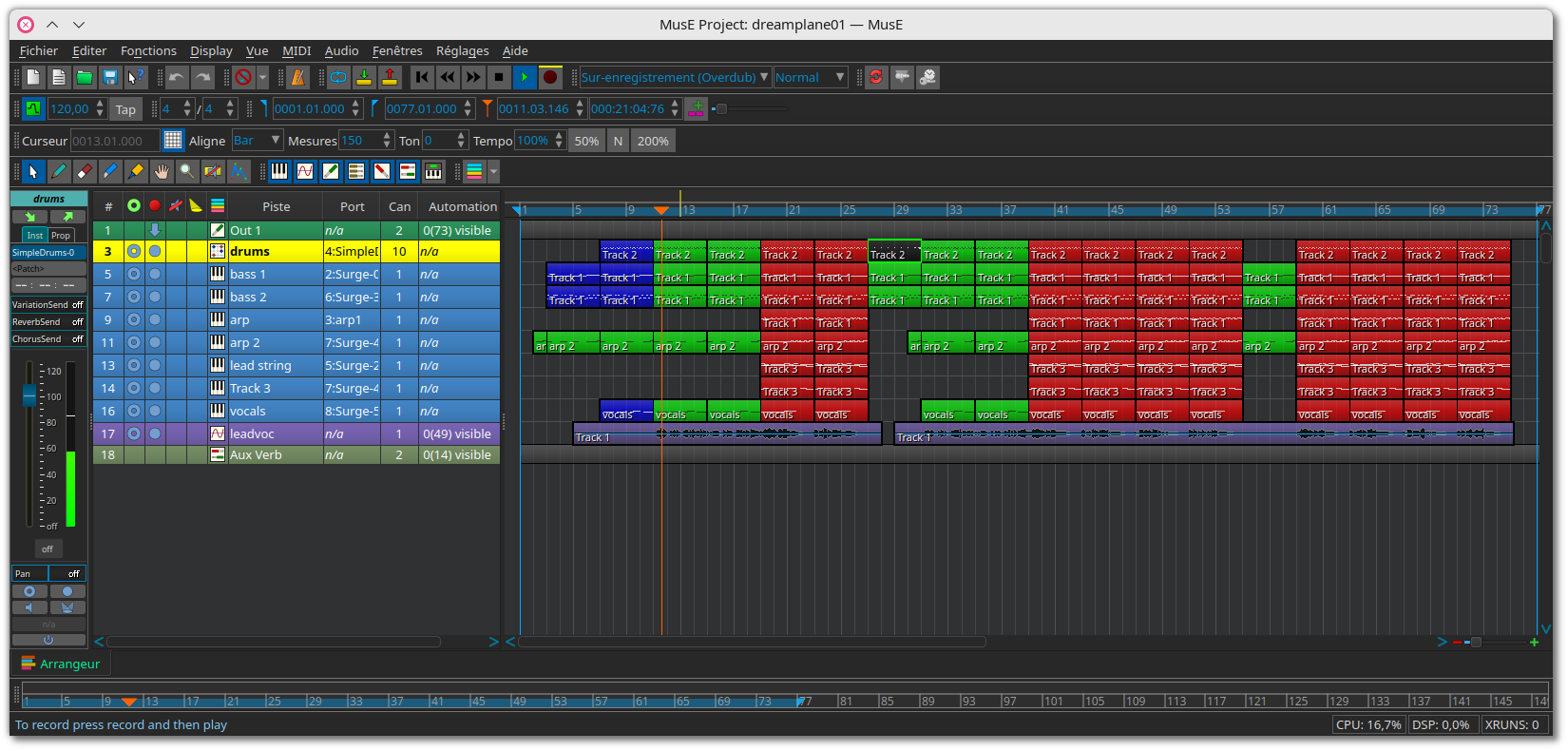Click the rewind transport button
This screenshot has height=751, width=1568.
click(448, 77)
